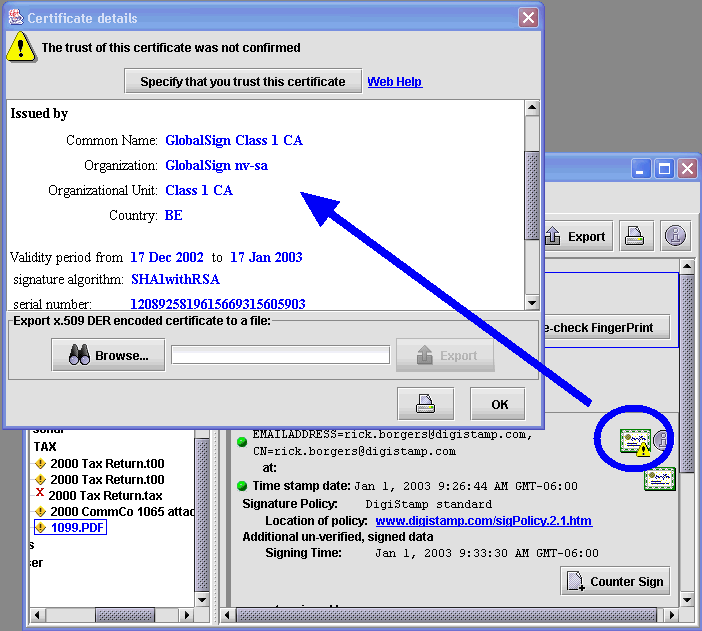Image resolution: width=702 pixels, height=631 pixels.
Task: Click Export button in main window toolbar
Action: pos(578,236)
